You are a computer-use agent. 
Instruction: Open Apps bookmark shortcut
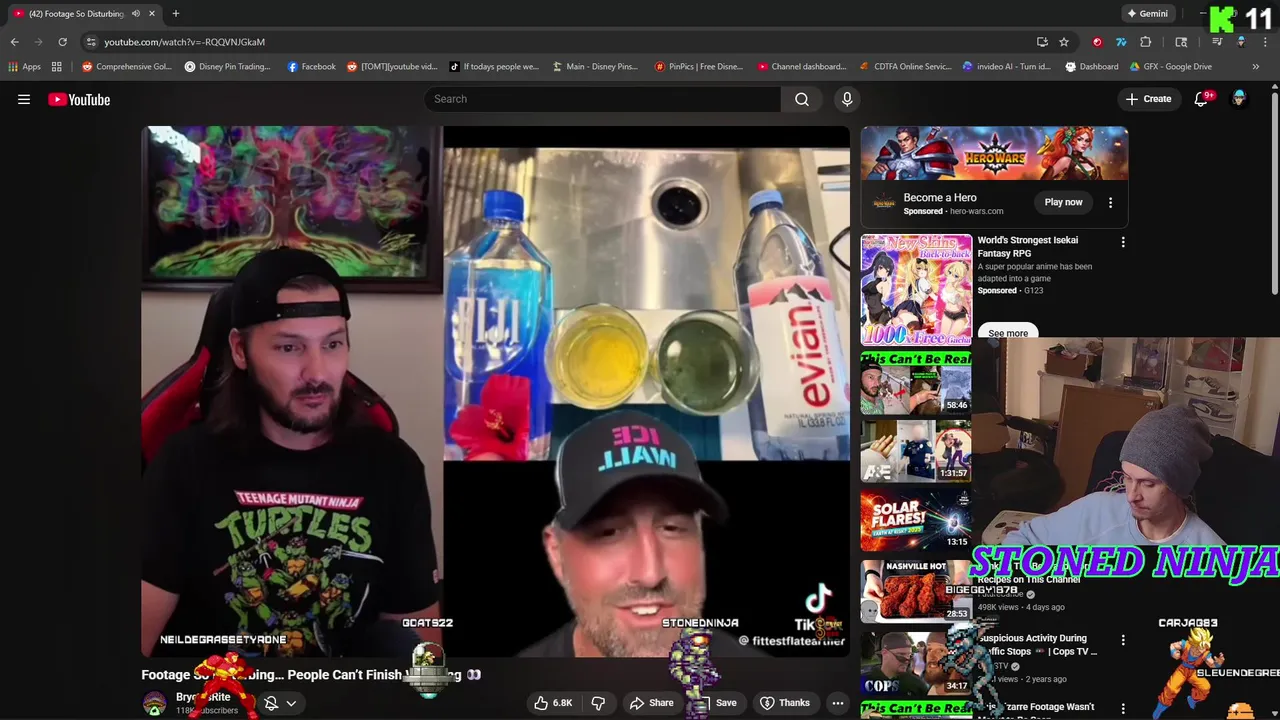pyautogui.click(x=24, y=67)
